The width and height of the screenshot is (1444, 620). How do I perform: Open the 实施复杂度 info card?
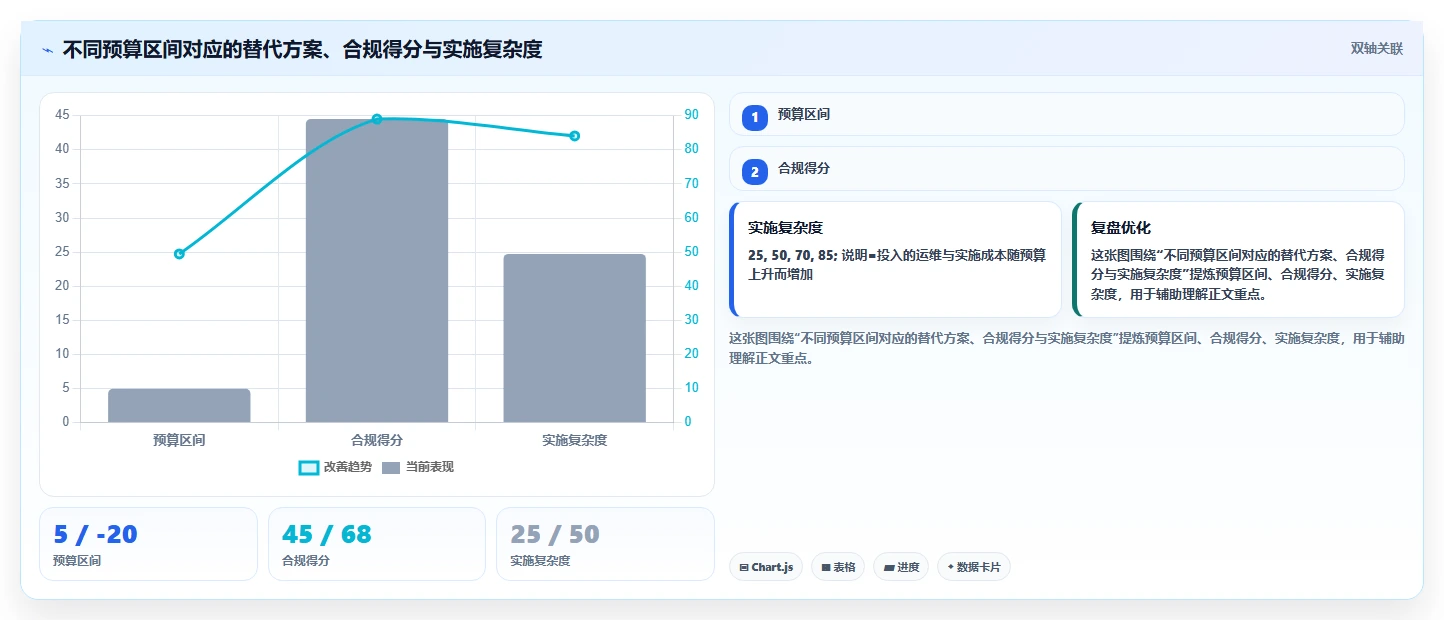point(895,259)
